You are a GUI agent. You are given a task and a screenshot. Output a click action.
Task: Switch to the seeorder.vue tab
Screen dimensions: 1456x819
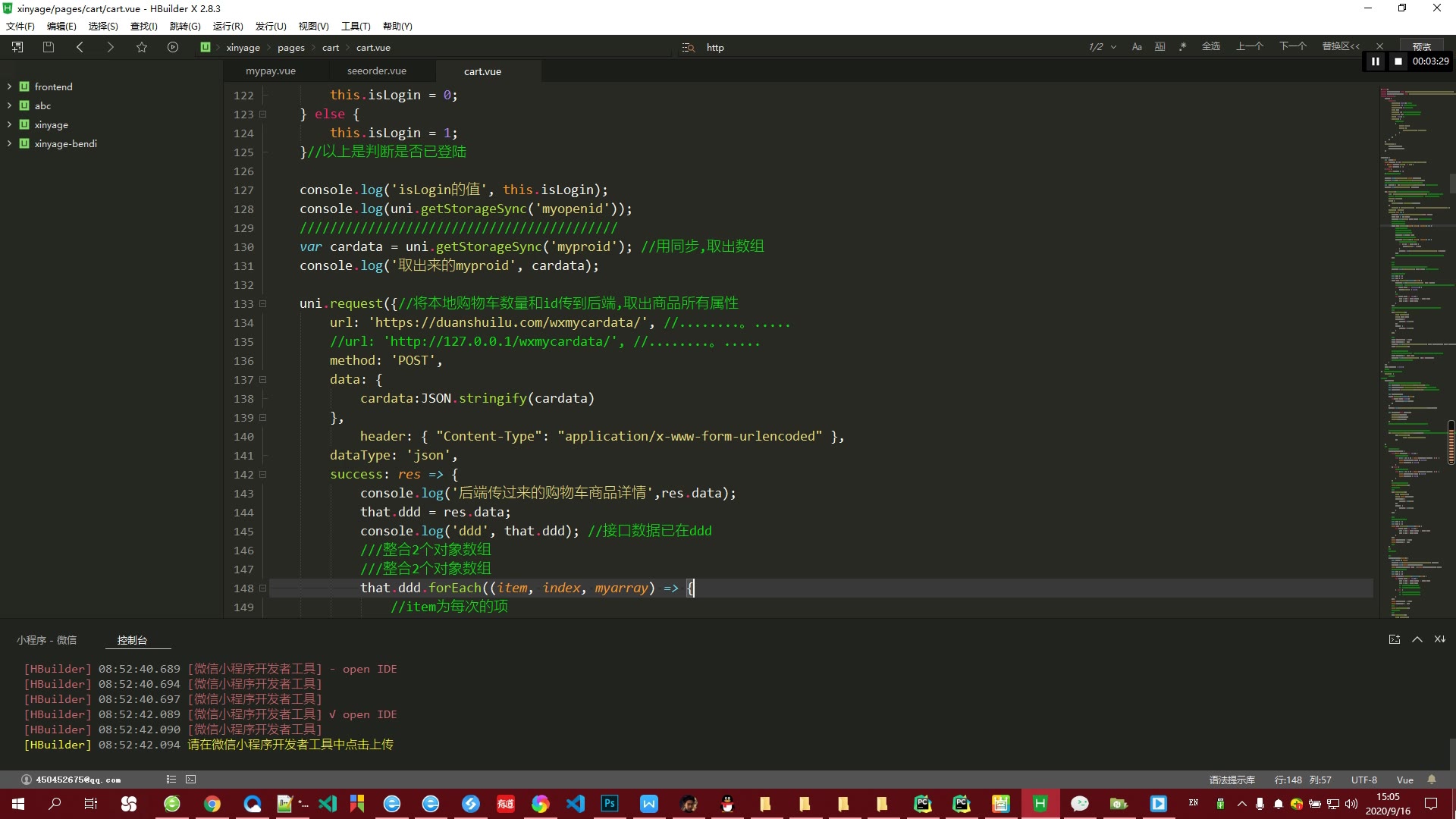(x=377, y=71)
